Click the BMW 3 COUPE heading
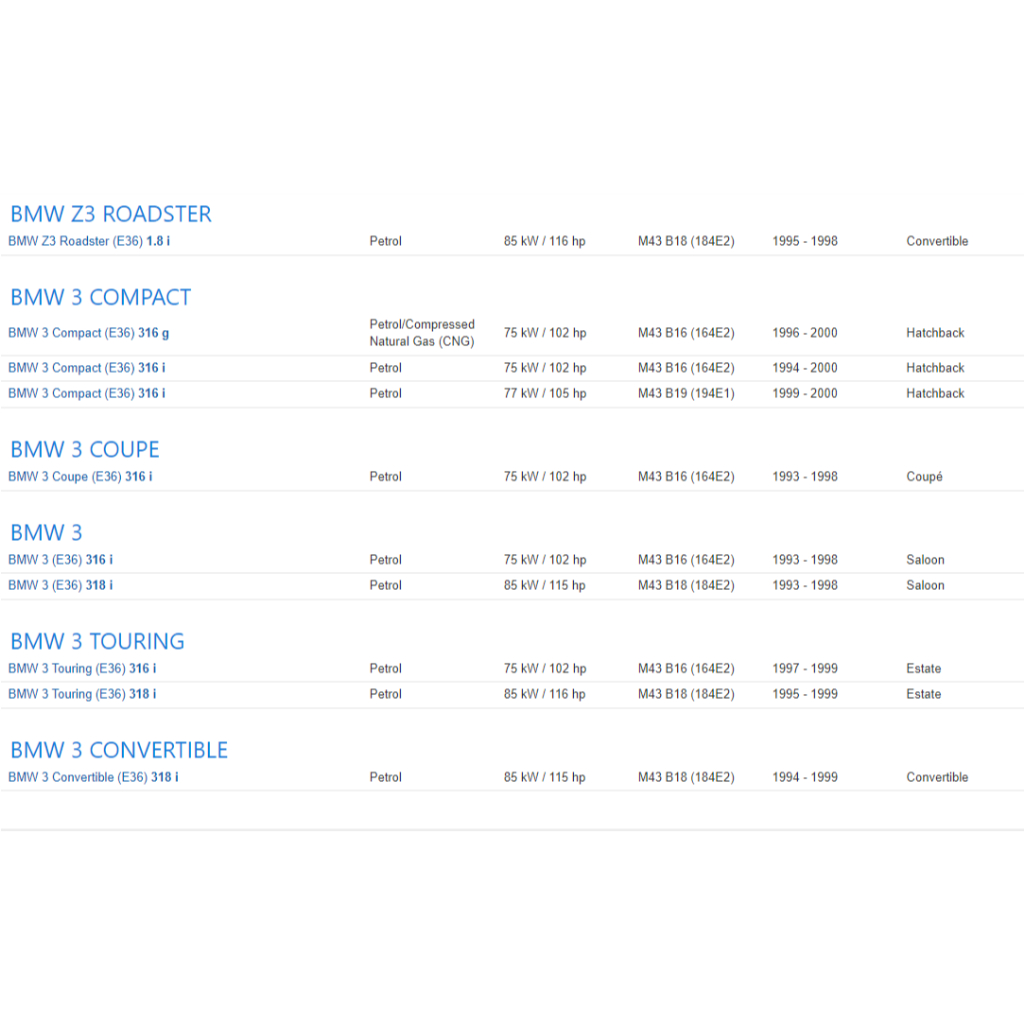Viewport: 1024px width, 1024px height. click(84, 449)
